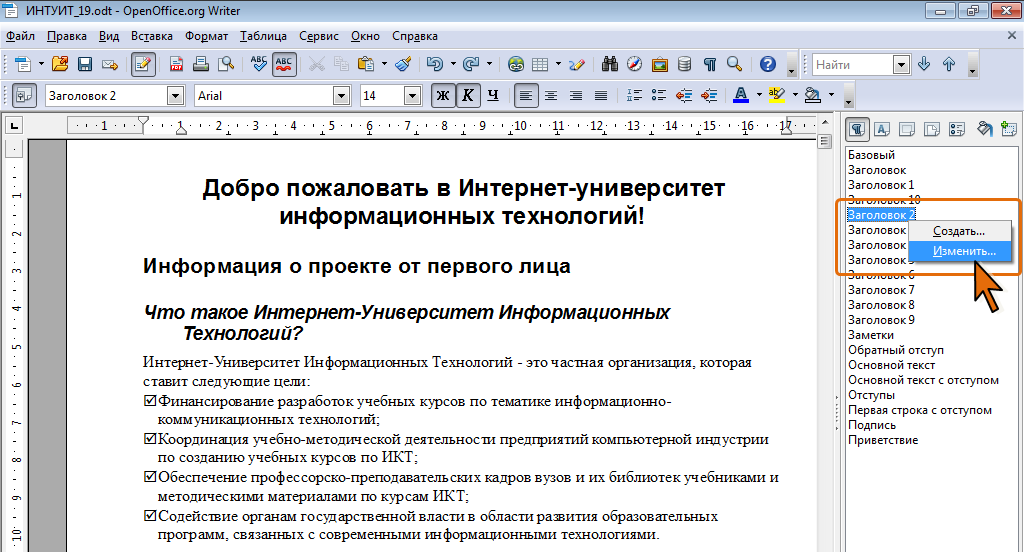Click the Open file folder icon

tap(60, 64)
